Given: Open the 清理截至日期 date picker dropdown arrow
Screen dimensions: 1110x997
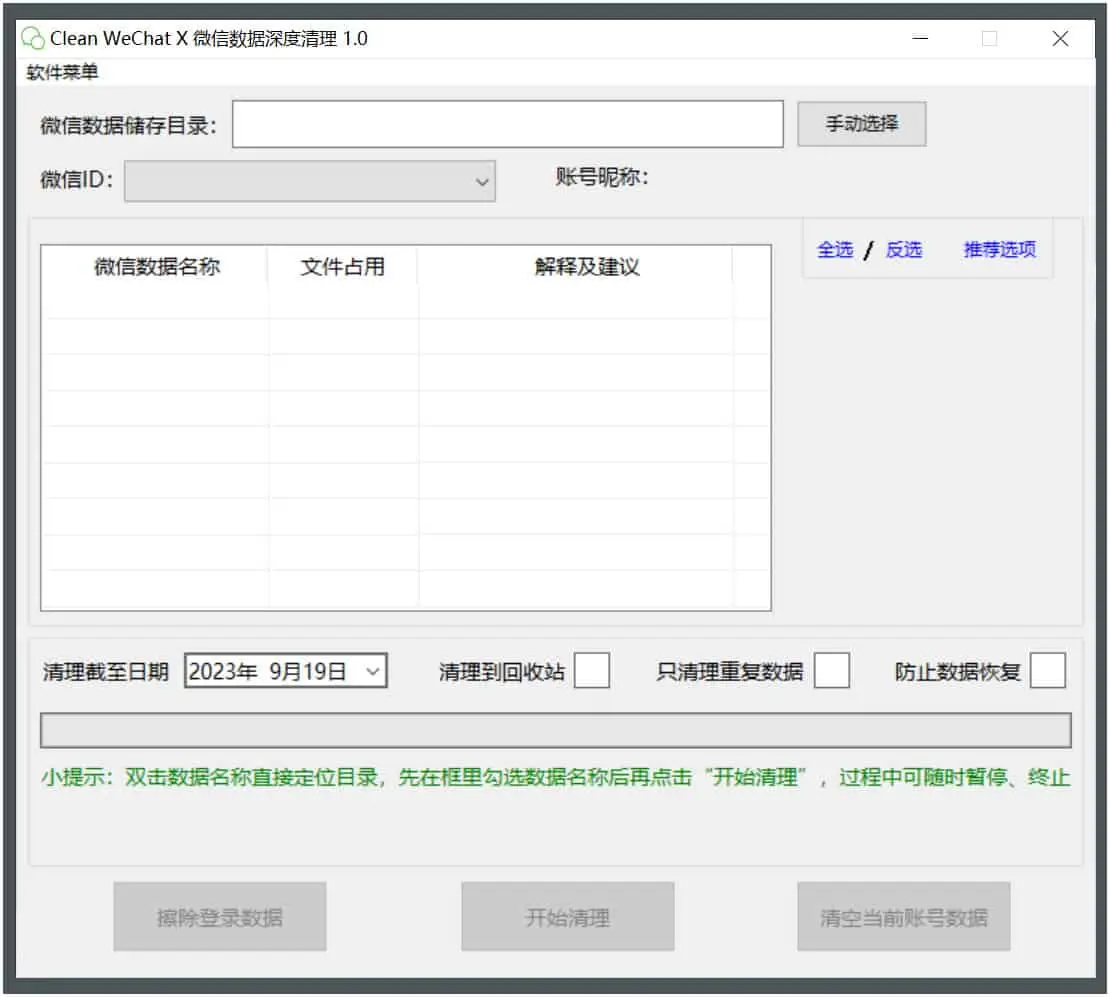Looking at the screenshot, I should tap(372, 672).
